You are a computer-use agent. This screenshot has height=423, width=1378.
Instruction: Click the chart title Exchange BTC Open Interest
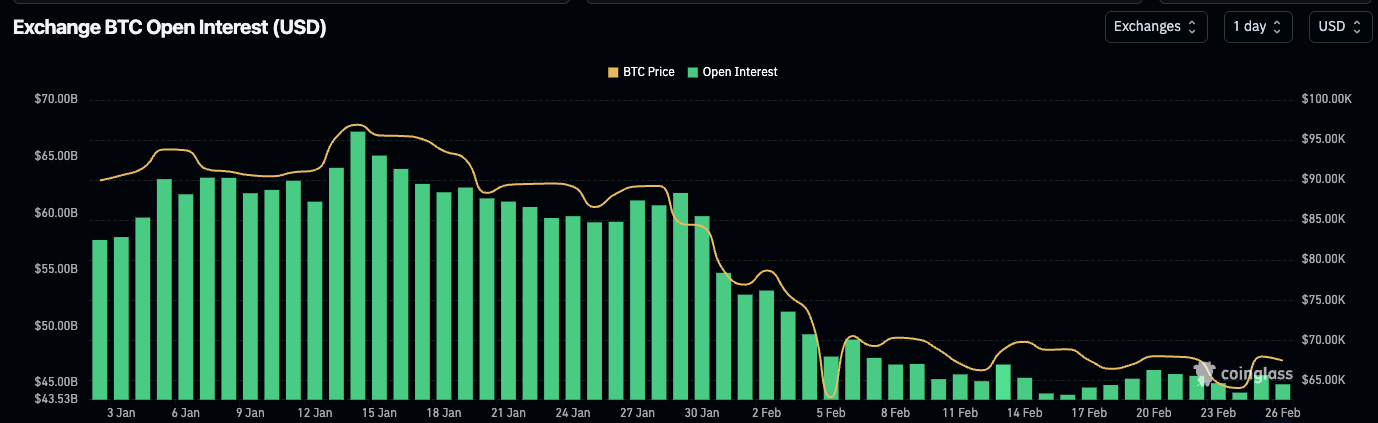169,28
